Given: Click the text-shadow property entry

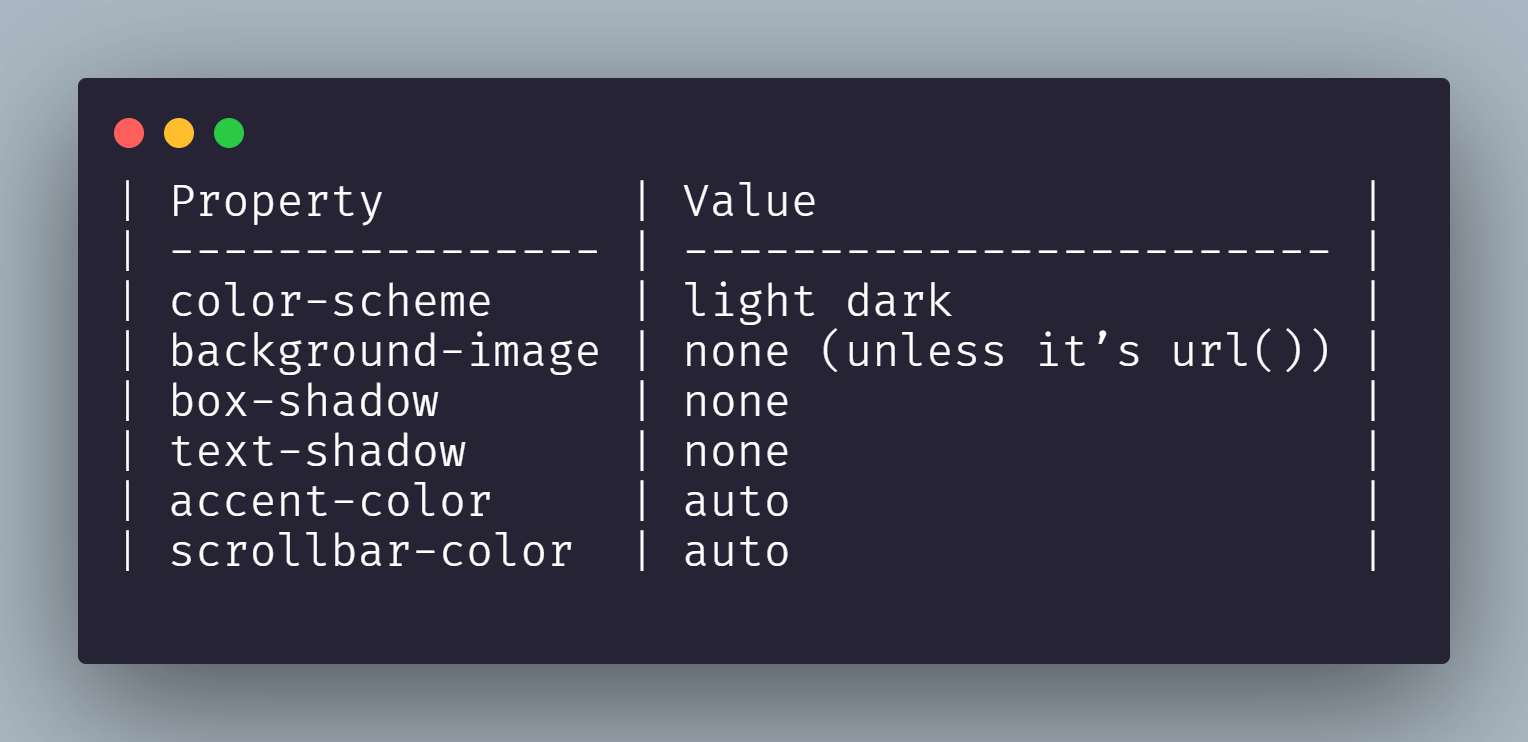Looking at the screenshot, I should coord(318,451).
